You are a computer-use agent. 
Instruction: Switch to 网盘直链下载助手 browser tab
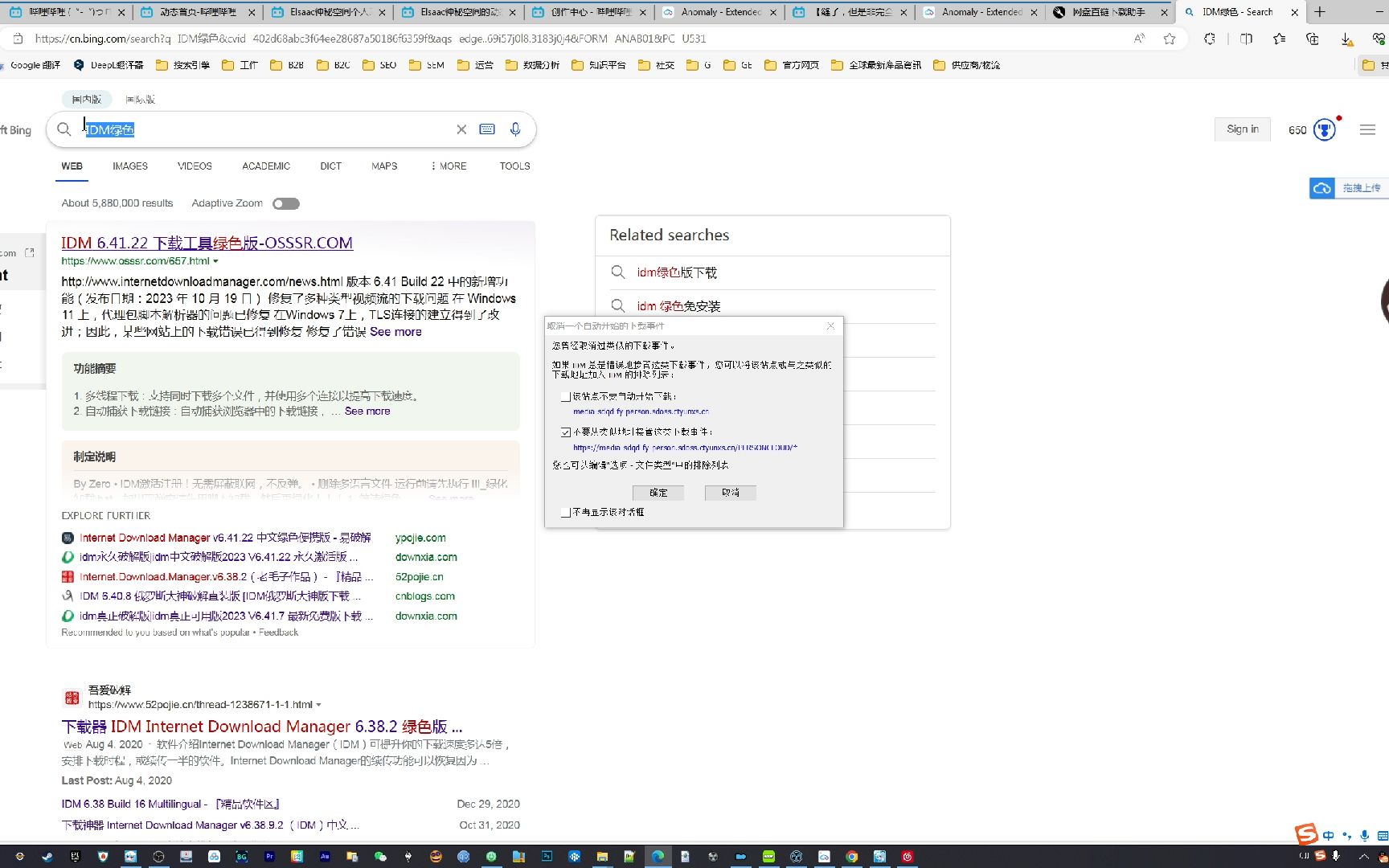click(1109, 12)
